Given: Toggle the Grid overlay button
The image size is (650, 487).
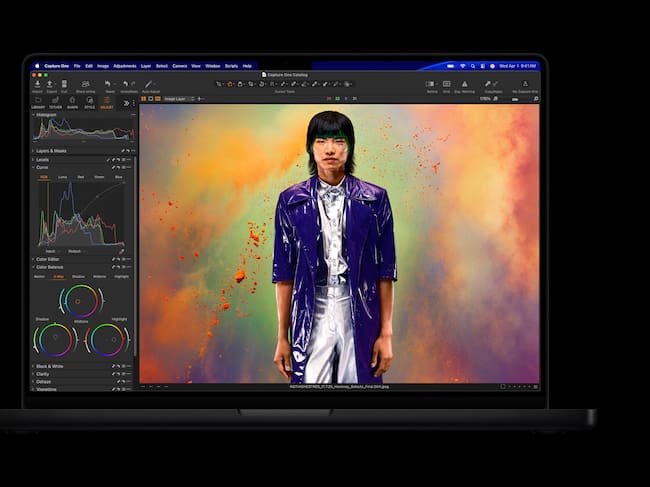Looking at the screenshot, I should pos(446,85).
